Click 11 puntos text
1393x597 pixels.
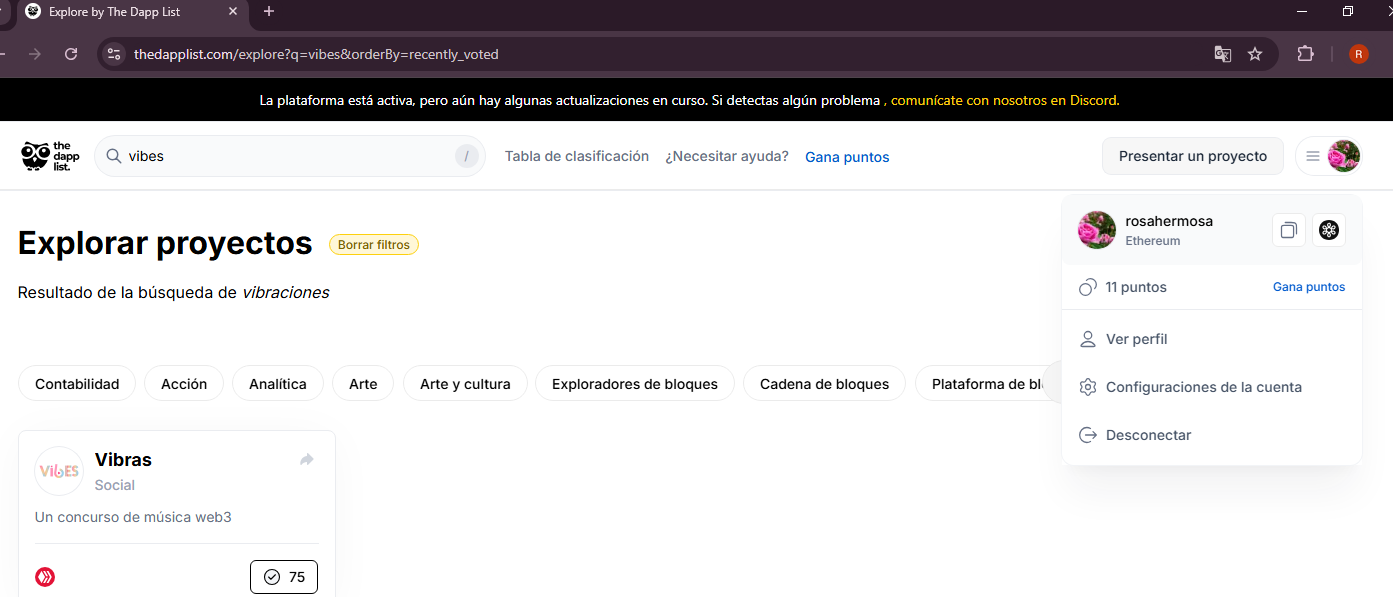coord(1136,287)
